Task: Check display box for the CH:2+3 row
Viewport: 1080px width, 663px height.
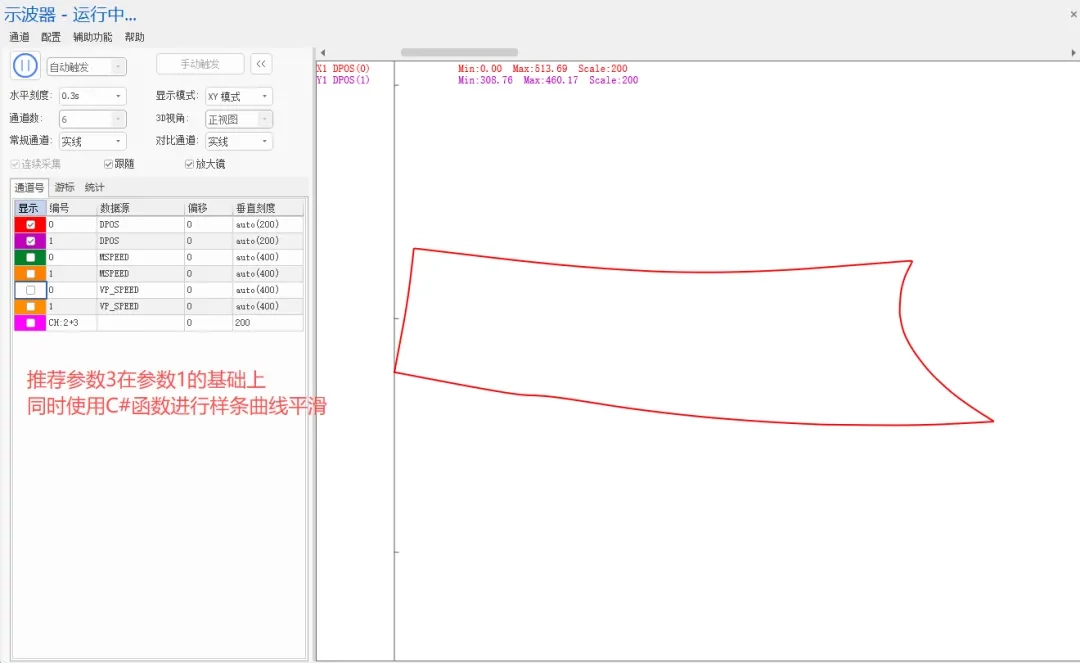Action: [x=30, y=323]
